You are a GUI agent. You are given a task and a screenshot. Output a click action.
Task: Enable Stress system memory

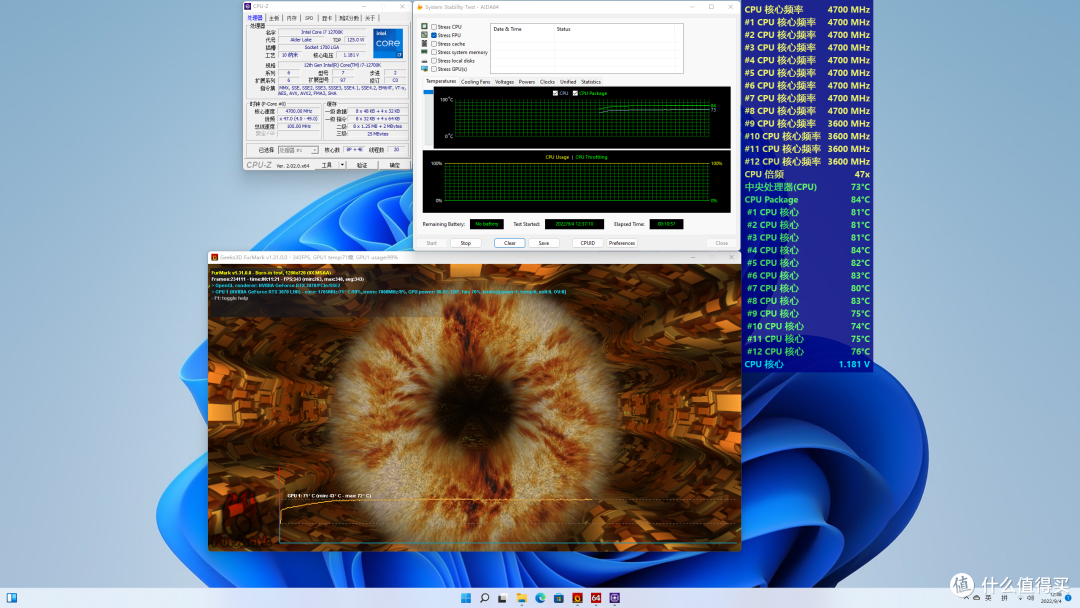pyautogui.click(x=434, y=52)
